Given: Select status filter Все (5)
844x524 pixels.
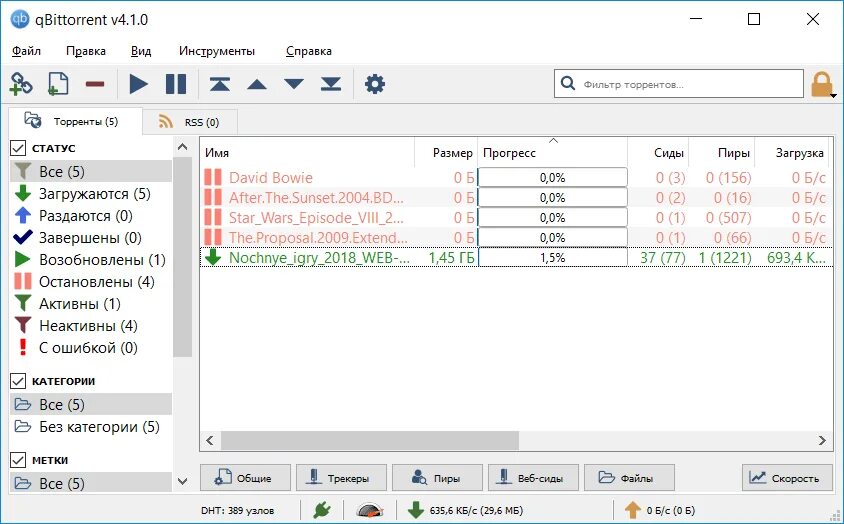Looking at the screenshot, I should pyautogui.click(x=91, y=172).
